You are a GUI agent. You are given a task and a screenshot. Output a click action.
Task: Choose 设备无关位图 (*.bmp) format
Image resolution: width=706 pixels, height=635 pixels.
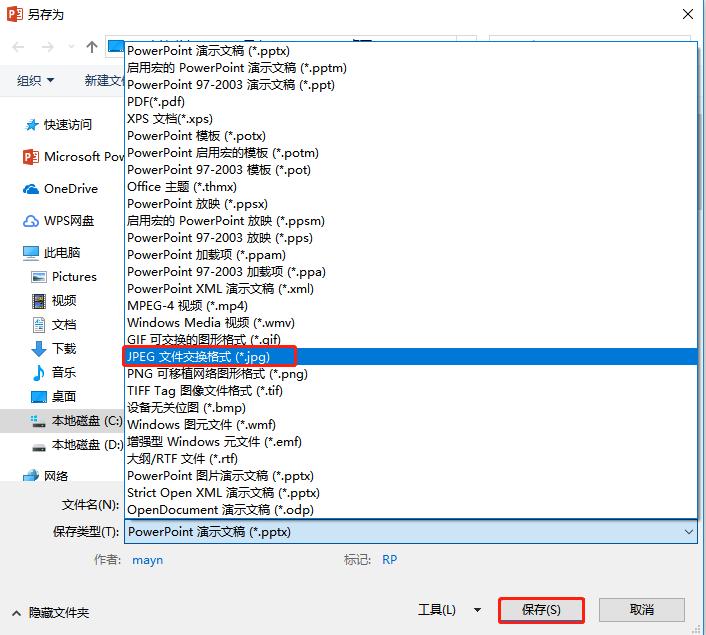click(411, 408)
